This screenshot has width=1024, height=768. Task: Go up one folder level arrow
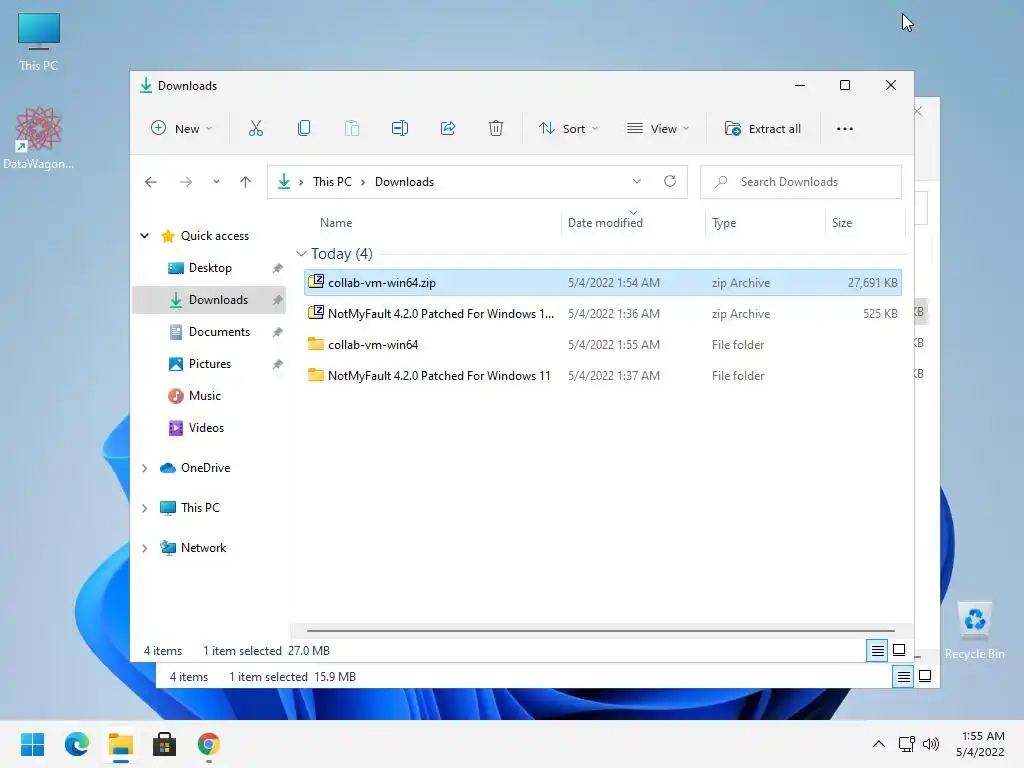click(x=246, y=182)
